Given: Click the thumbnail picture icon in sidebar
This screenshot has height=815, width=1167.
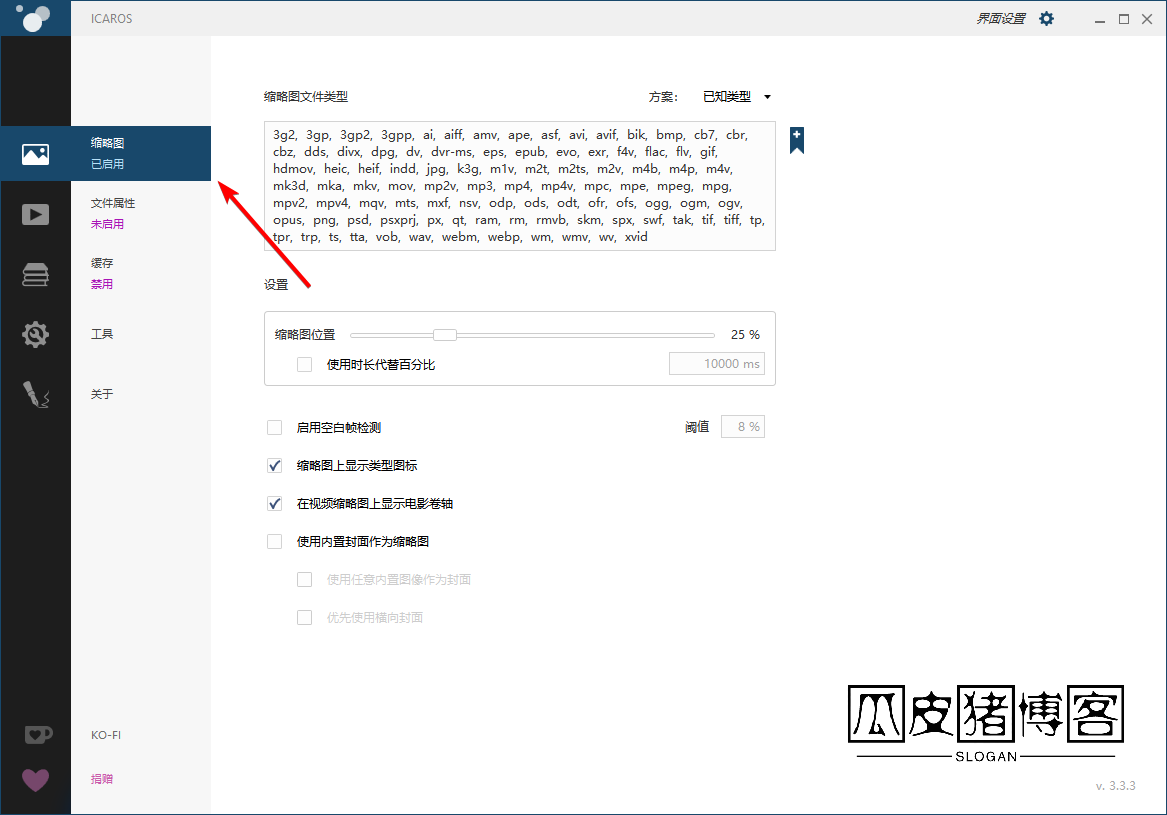Looking at the screenshot, I should 35,154.
